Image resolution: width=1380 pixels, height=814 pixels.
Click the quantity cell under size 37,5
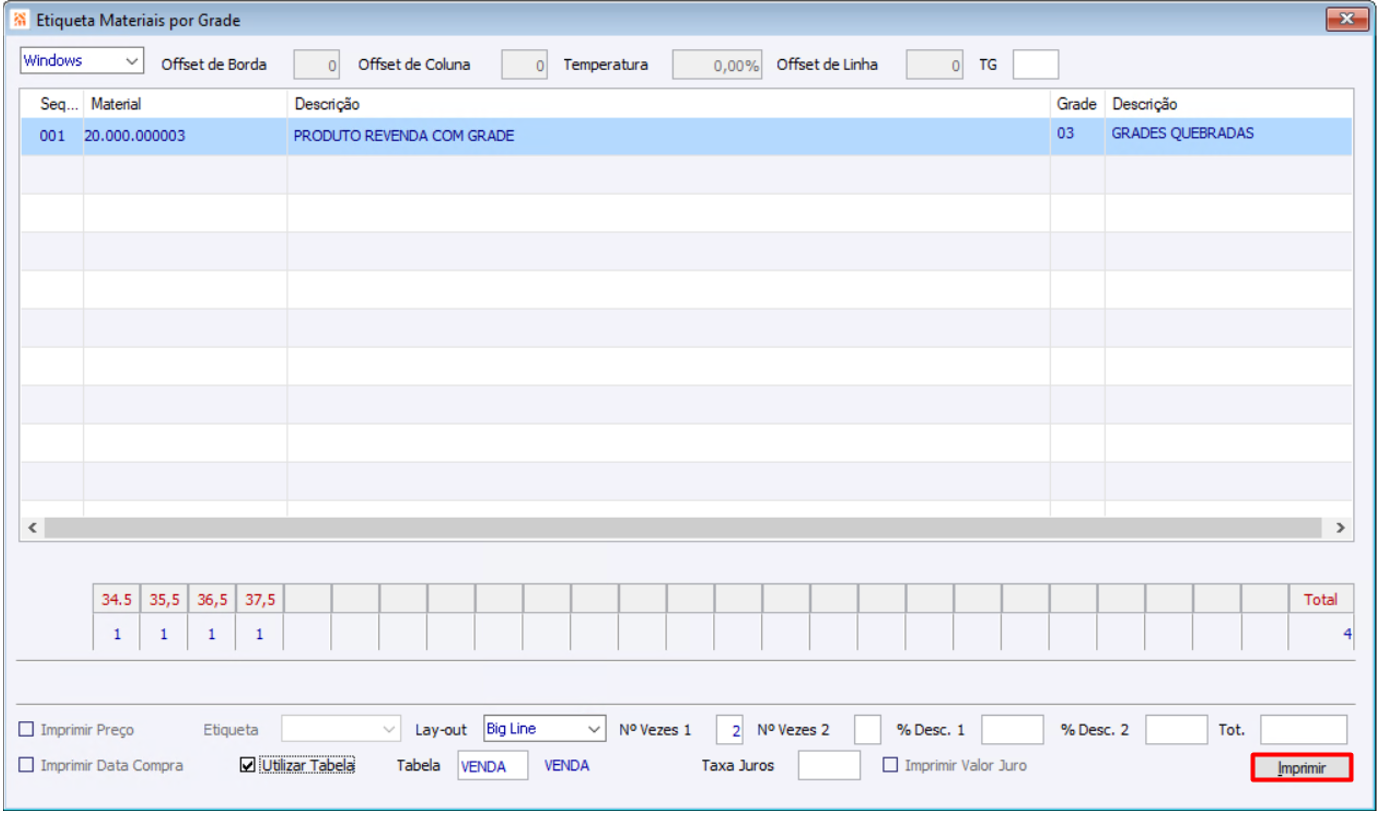click(260, 634)
